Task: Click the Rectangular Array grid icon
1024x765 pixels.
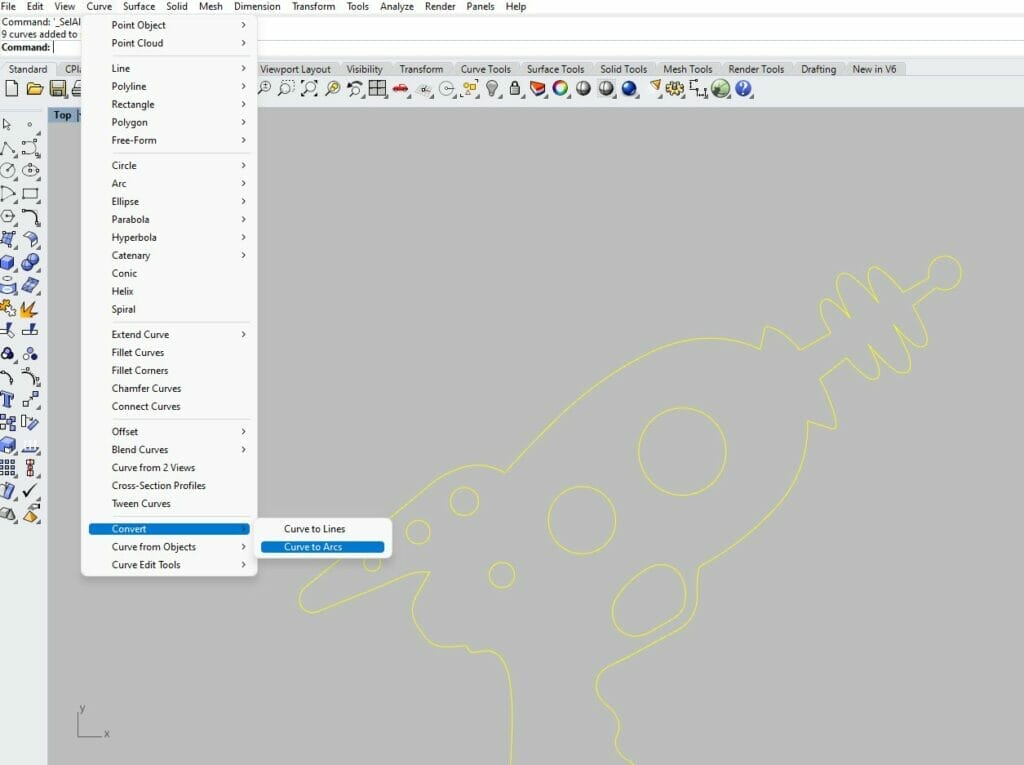Action: click(8, 467)
